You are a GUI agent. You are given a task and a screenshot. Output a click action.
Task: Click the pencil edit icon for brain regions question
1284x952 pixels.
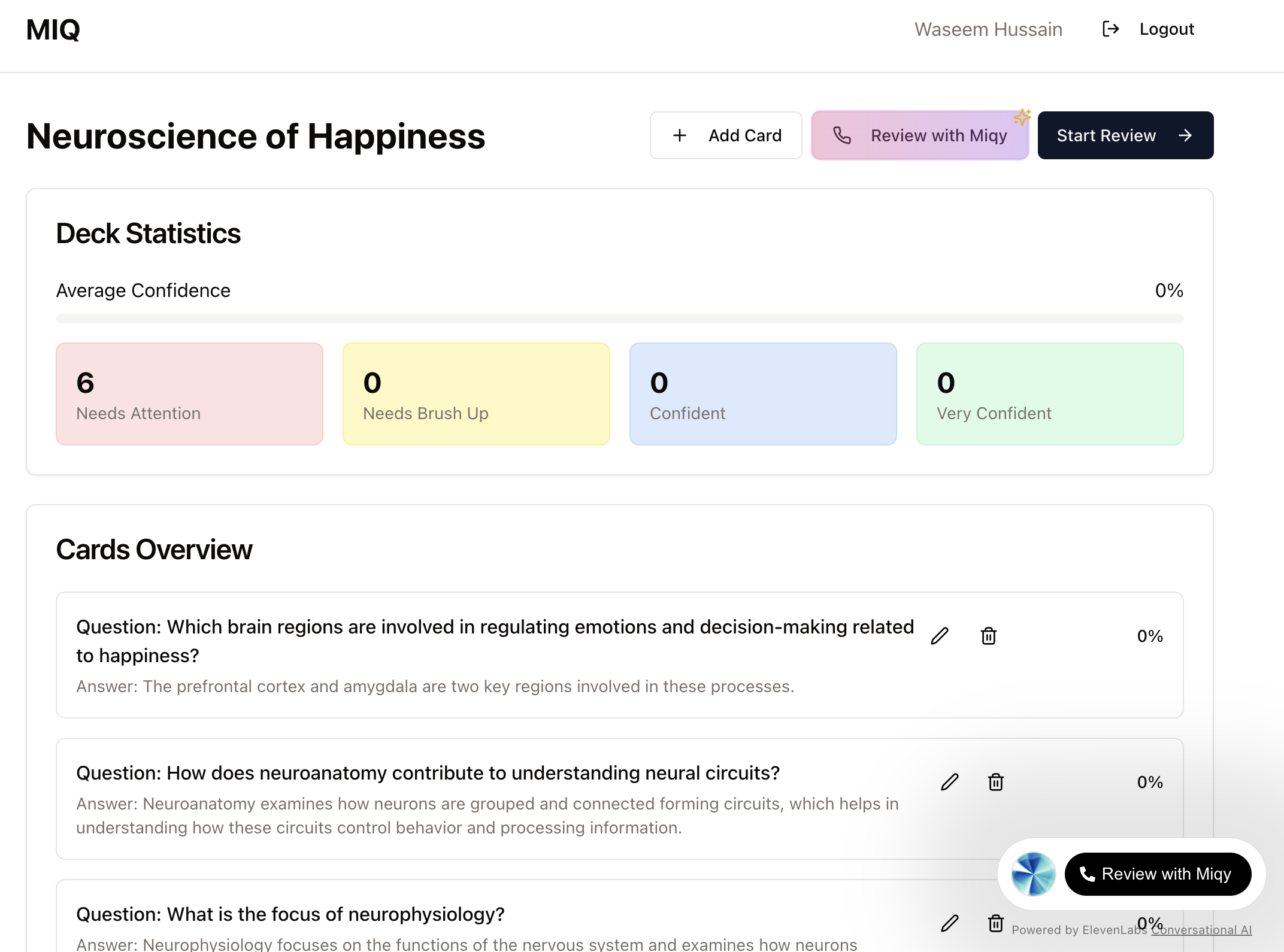pos(940,636)
